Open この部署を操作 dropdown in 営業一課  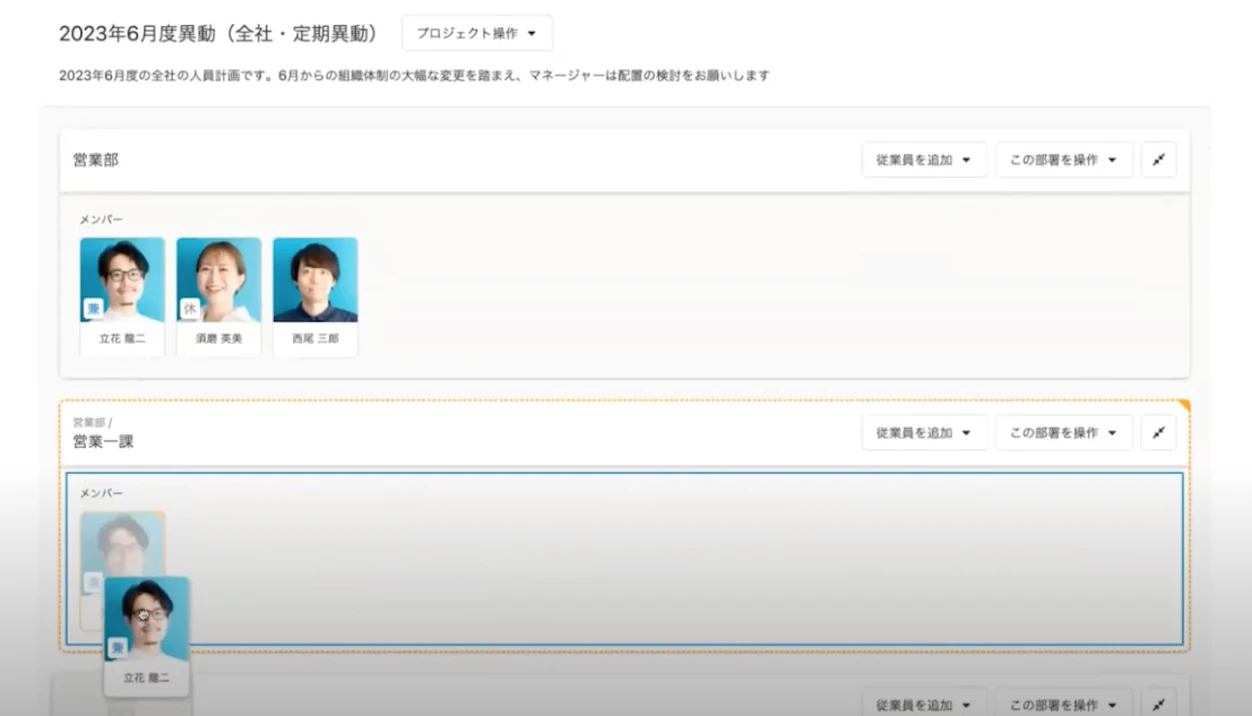coord(1063,433)
